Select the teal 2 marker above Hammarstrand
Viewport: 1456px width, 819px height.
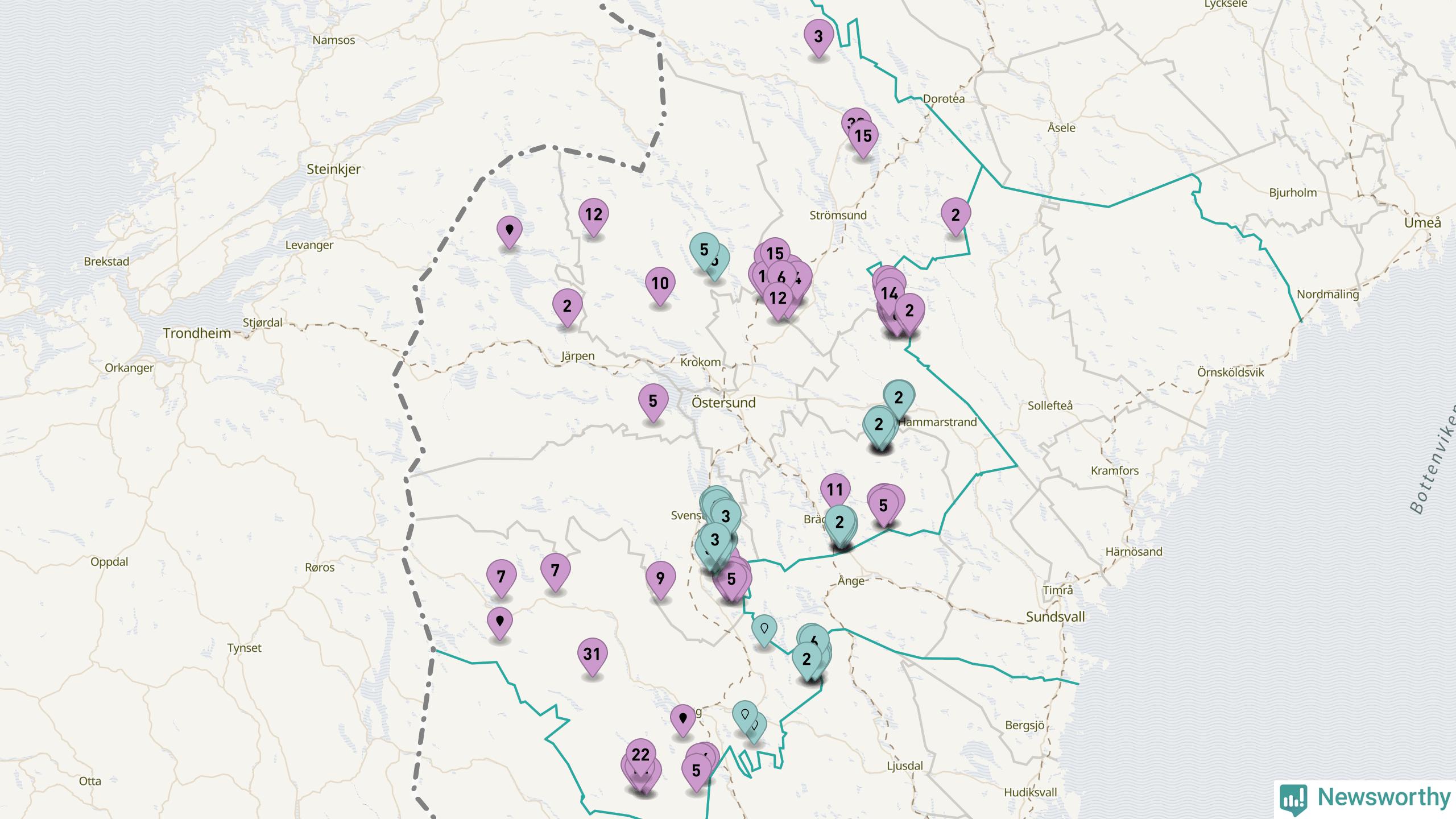(x=899, y=398)
